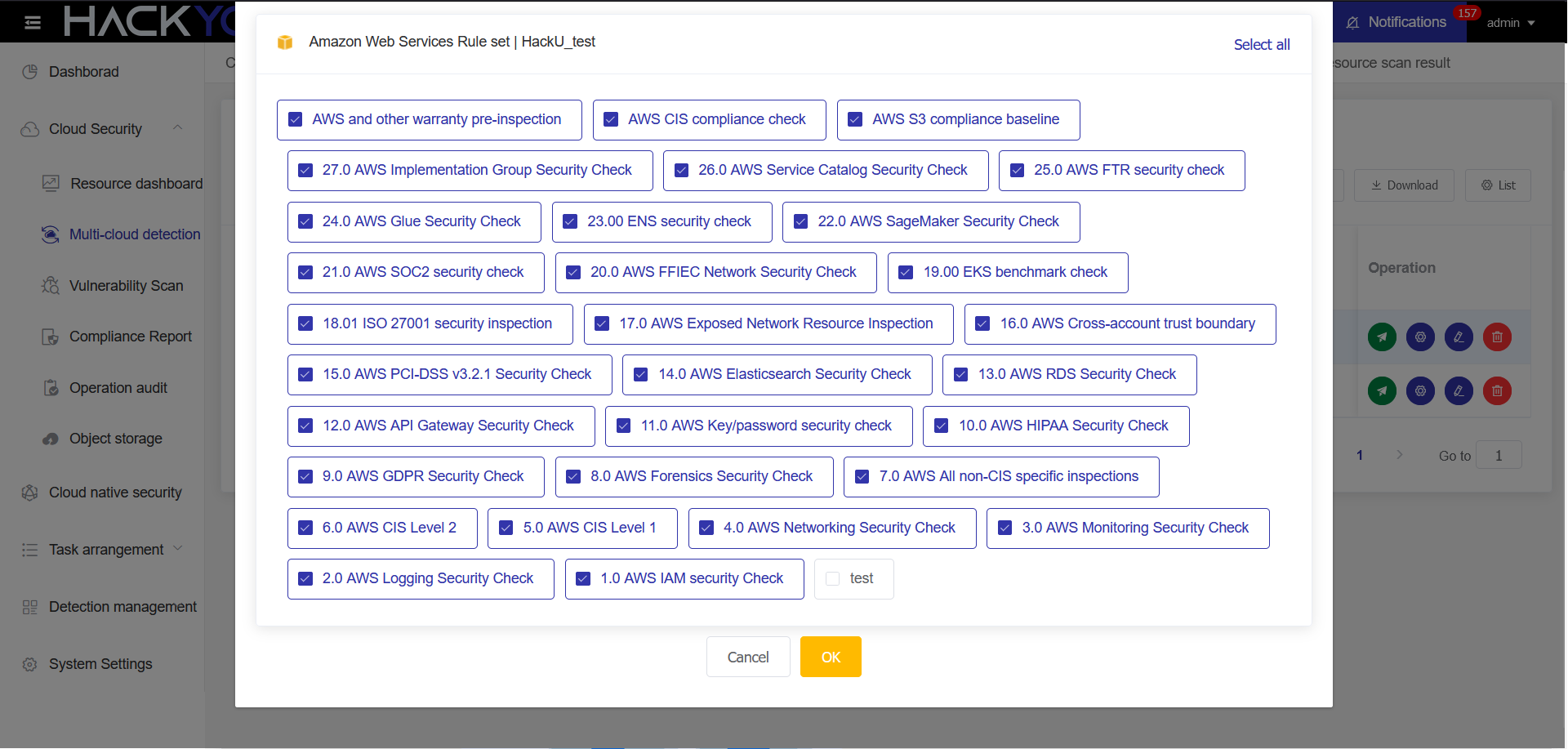Uncheck 19.00 EKS benchmark check

tap(906, 272)
